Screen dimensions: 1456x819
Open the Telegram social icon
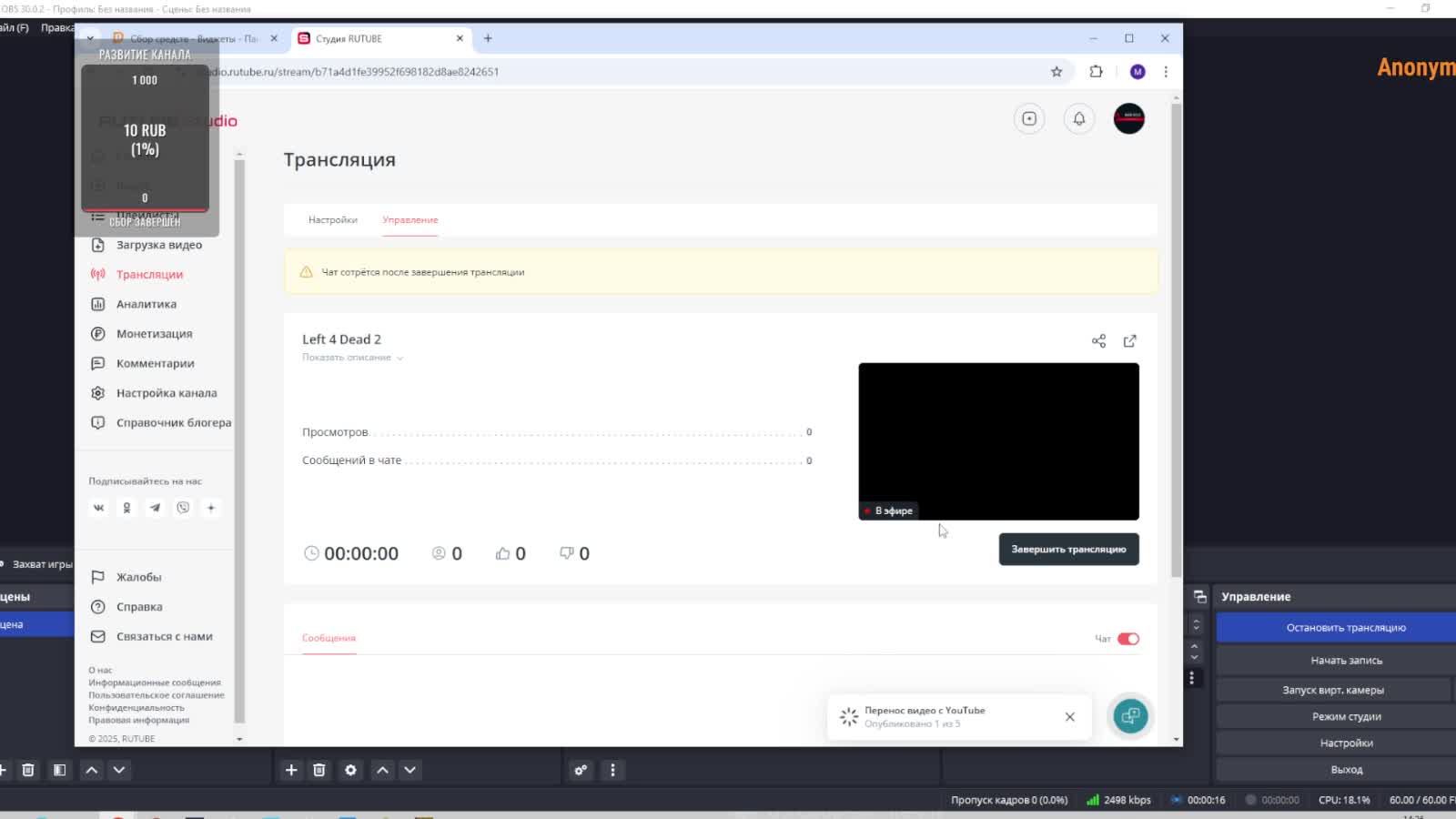[155, 508]
